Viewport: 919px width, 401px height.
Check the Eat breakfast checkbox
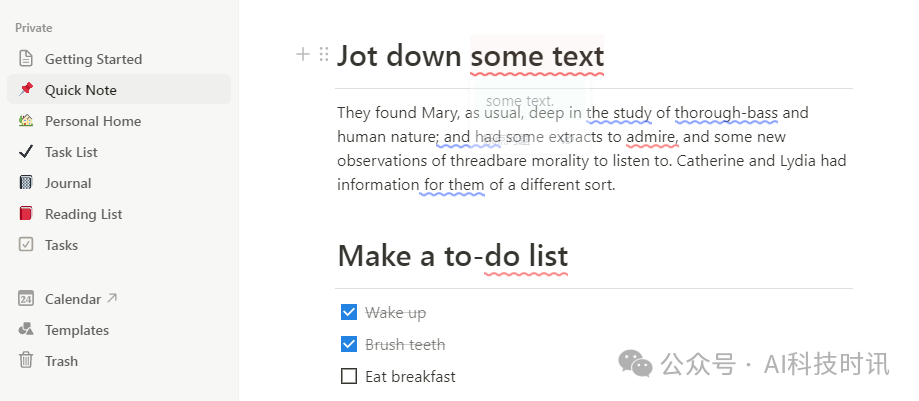pyautogui.click(x=349, y=377)
